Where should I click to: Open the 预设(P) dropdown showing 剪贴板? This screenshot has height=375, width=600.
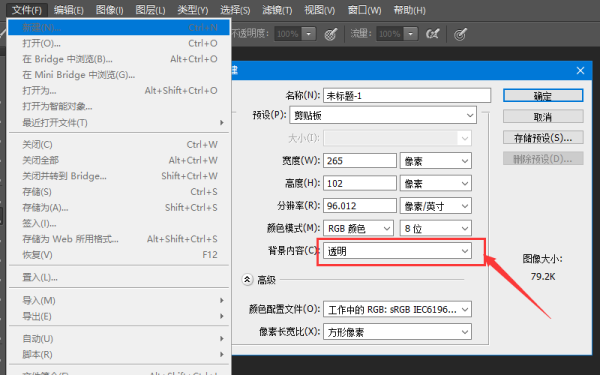point(383,115)
